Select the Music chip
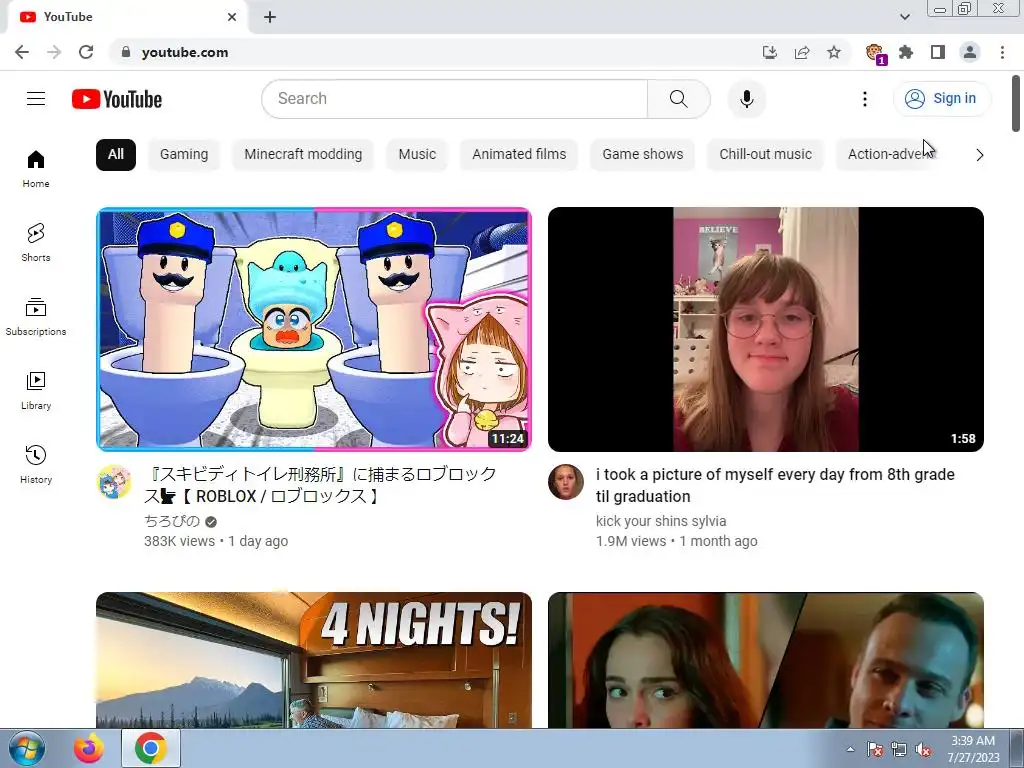The width and height of the screenshot is (1024, 768). (x=417, y=155)
